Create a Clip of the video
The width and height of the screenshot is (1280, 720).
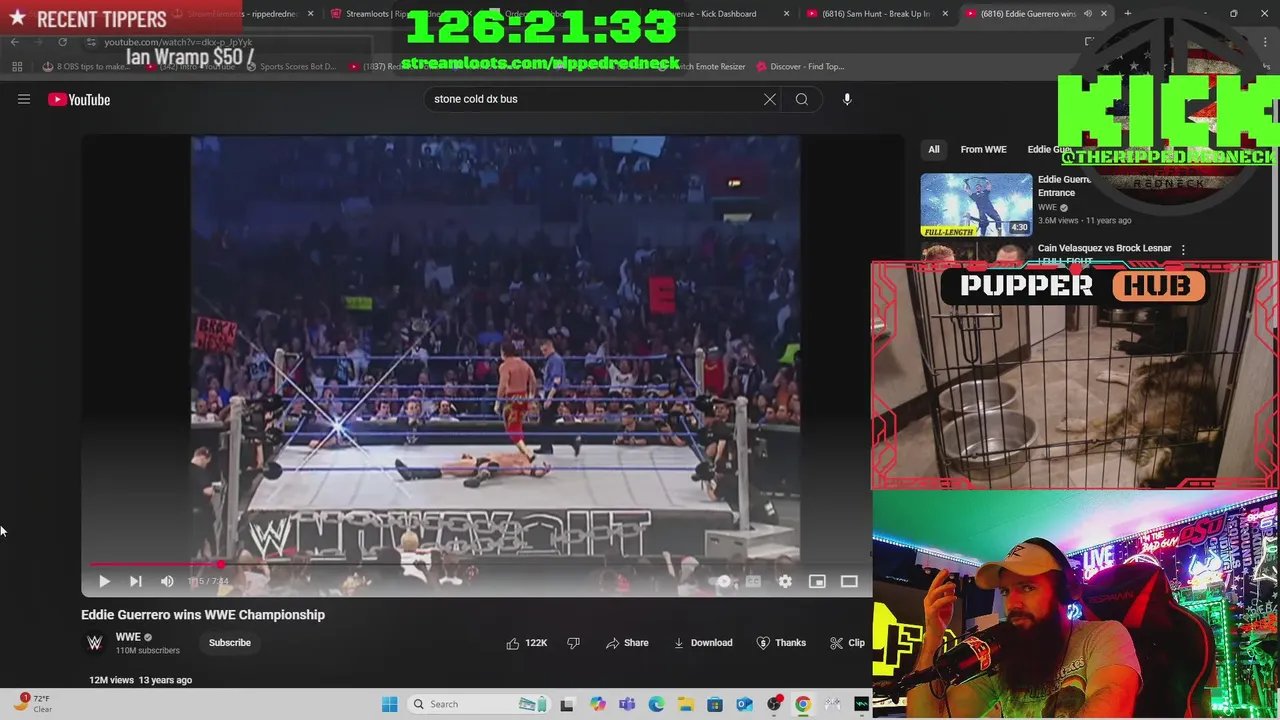(848, 643)
